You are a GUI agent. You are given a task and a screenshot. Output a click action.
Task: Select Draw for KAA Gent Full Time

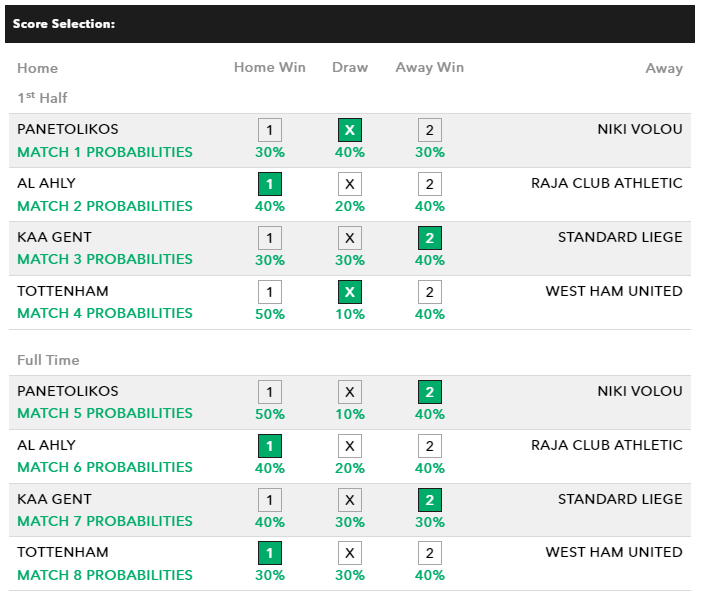pos(349,500)
